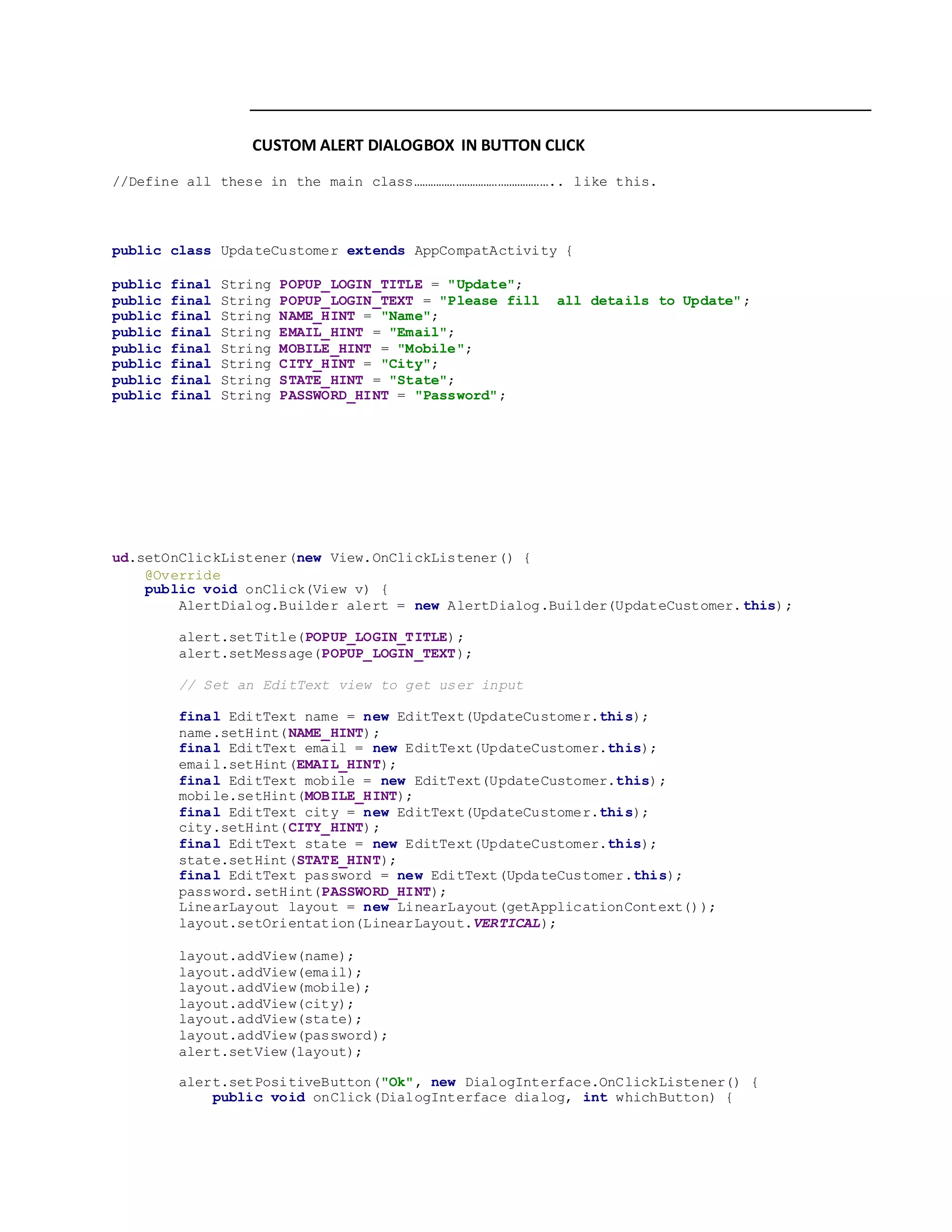Click the string "Please fill all details to Update"

pos(590,301)
